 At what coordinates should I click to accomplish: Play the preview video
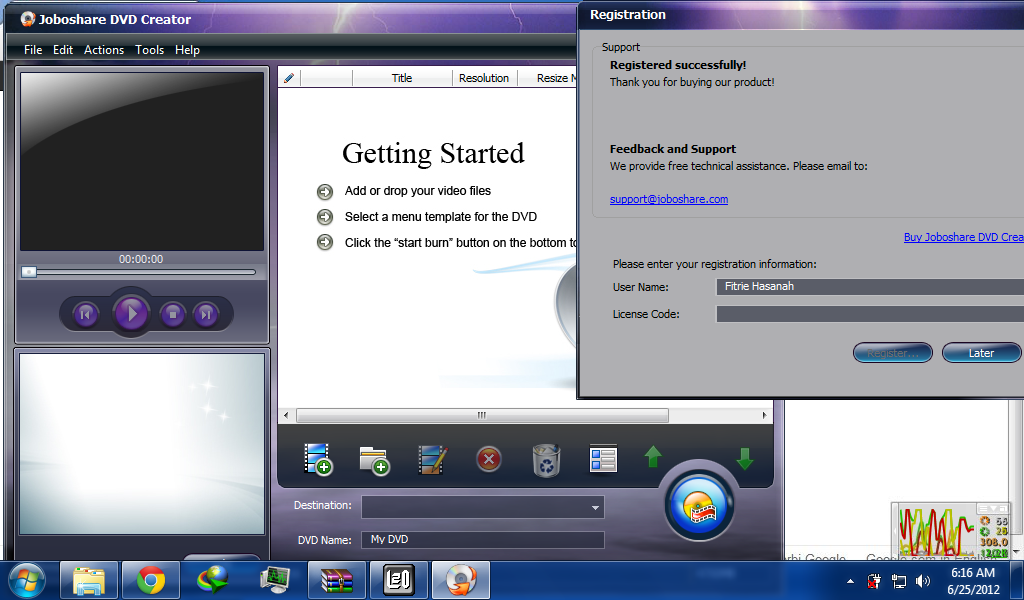click(x=131, y=314)
